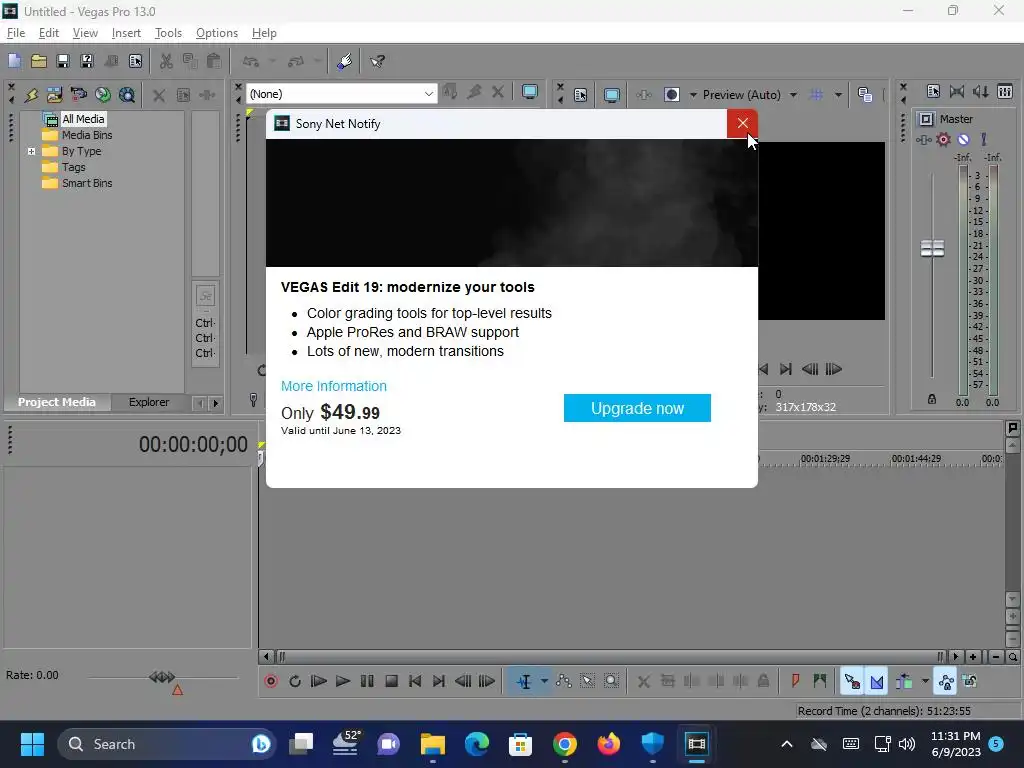This screenshot has width=1024, height=768.
Task: Open Normal Edit Tool dropdown arrow
Action: point(544,681)
